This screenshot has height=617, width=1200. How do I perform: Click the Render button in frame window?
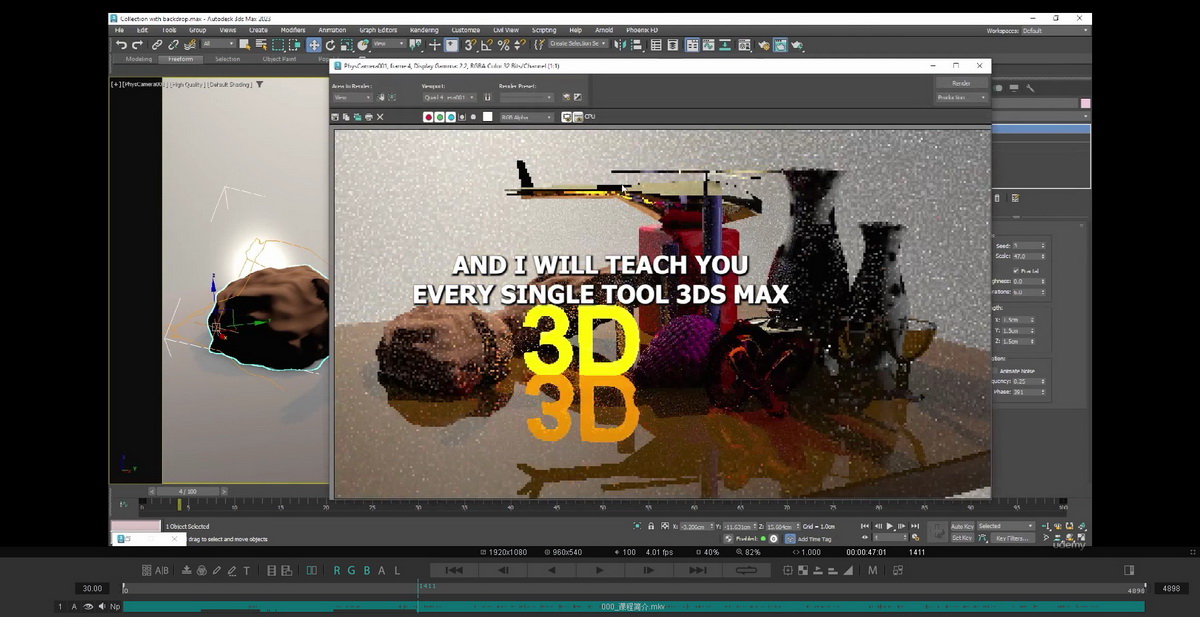pos(961,83)
